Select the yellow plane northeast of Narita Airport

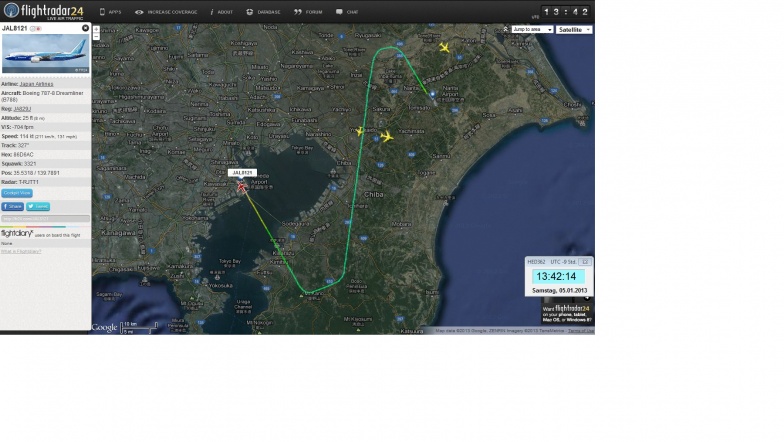click(444, 47)
